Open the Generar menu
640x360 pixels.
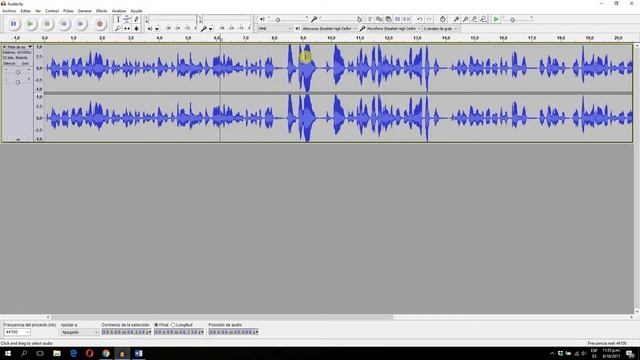tap(85, 11)
